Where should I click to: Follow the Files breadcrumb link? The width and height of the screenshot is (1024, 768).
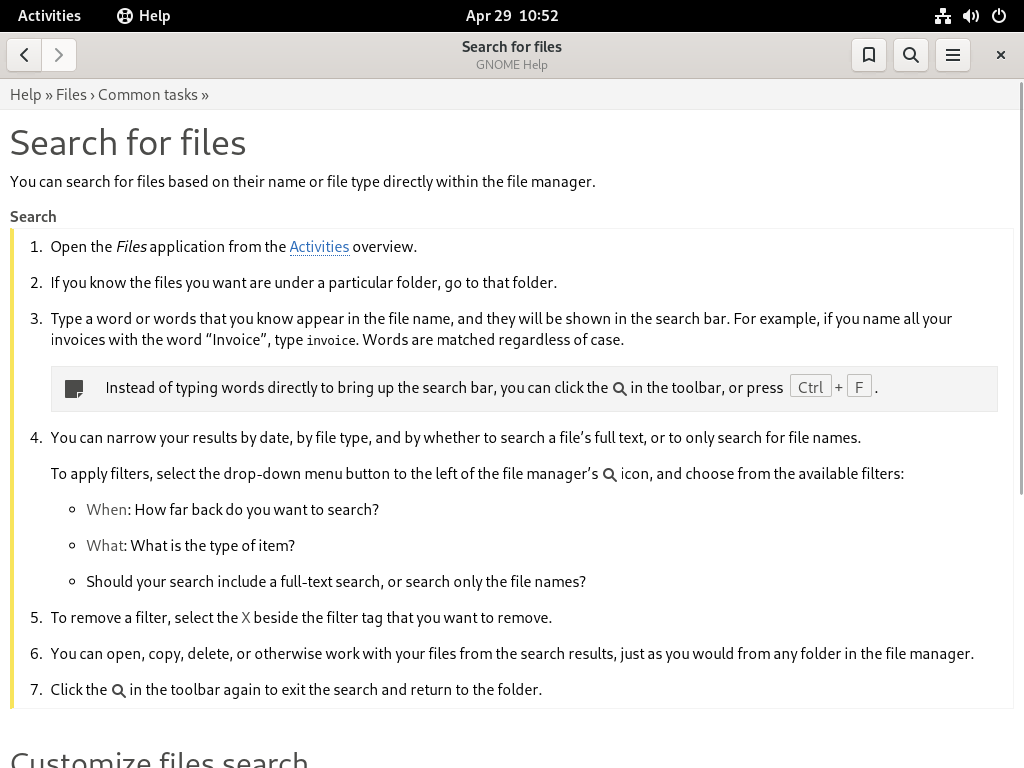(71, 95)
